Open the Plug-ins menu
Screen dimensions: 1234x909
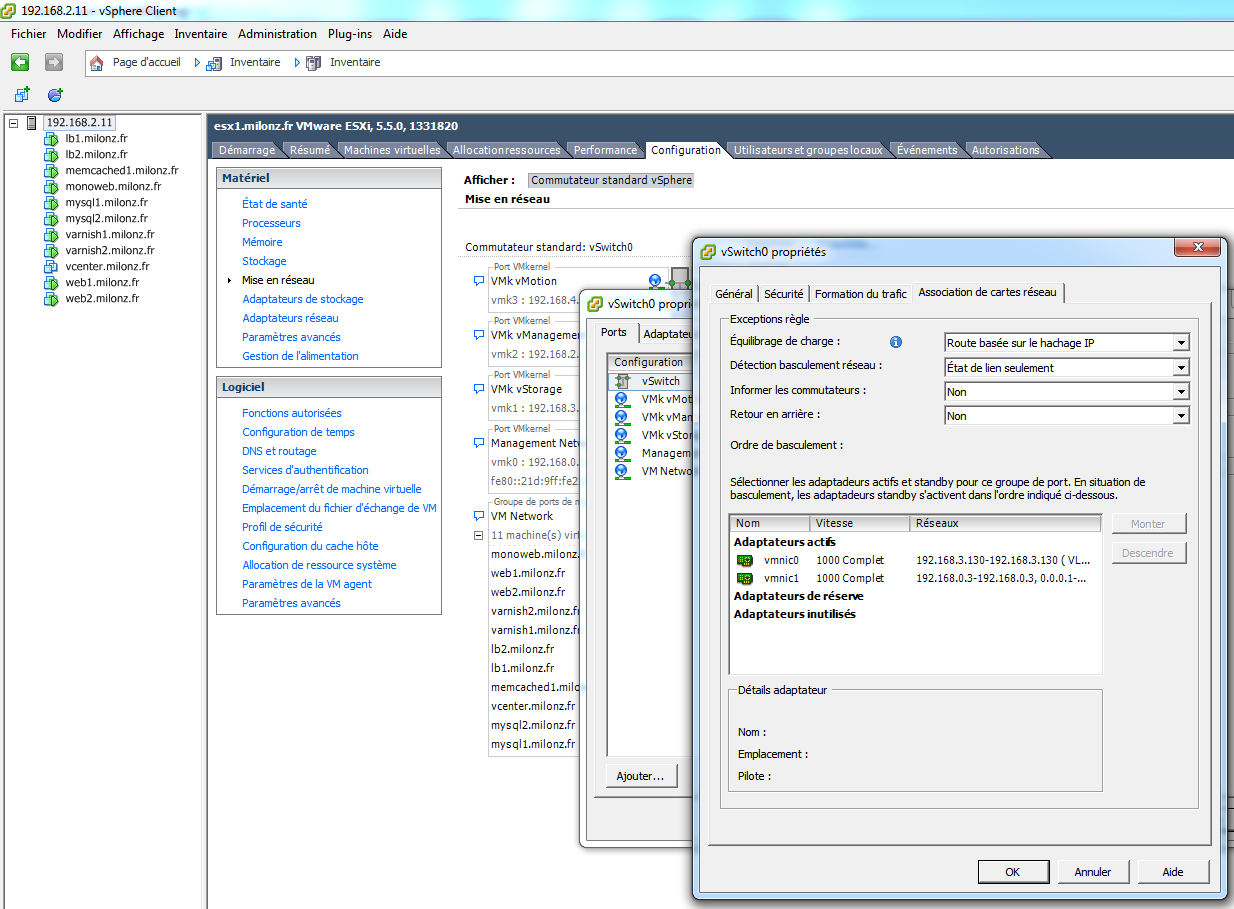pyautogui.click(x=350, y=33)
